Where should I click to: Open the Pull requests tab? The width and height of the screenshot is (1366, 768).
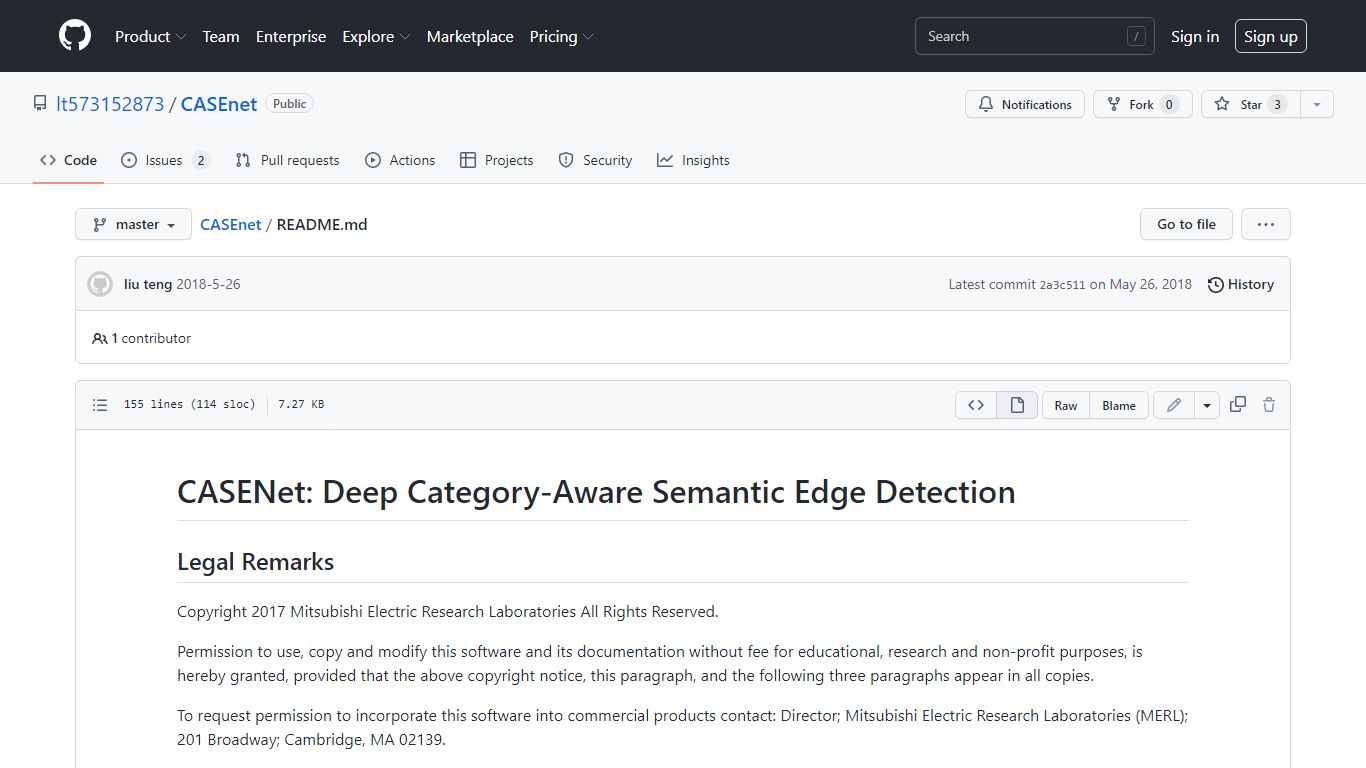[x=287, y=160]
